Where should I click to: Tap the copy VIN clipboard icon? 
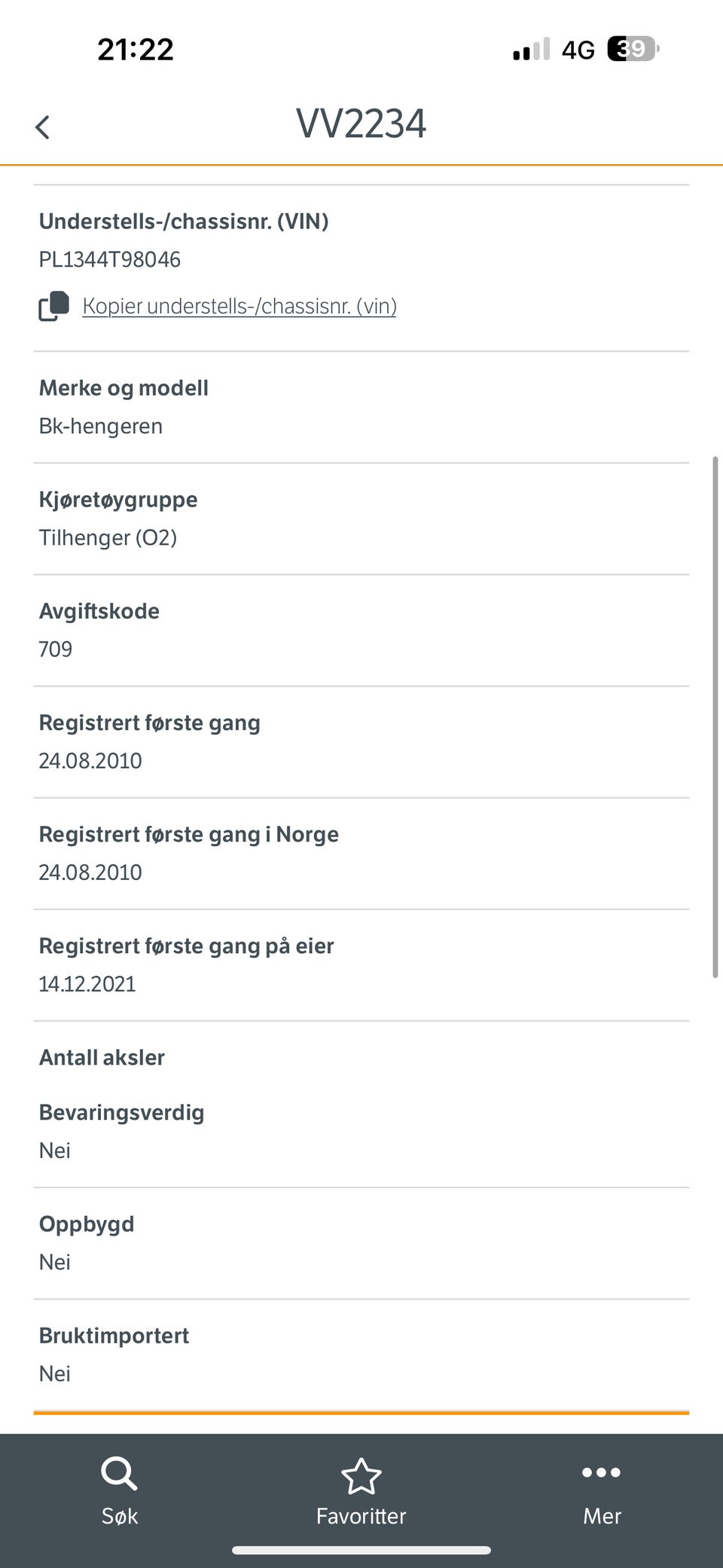53,306
